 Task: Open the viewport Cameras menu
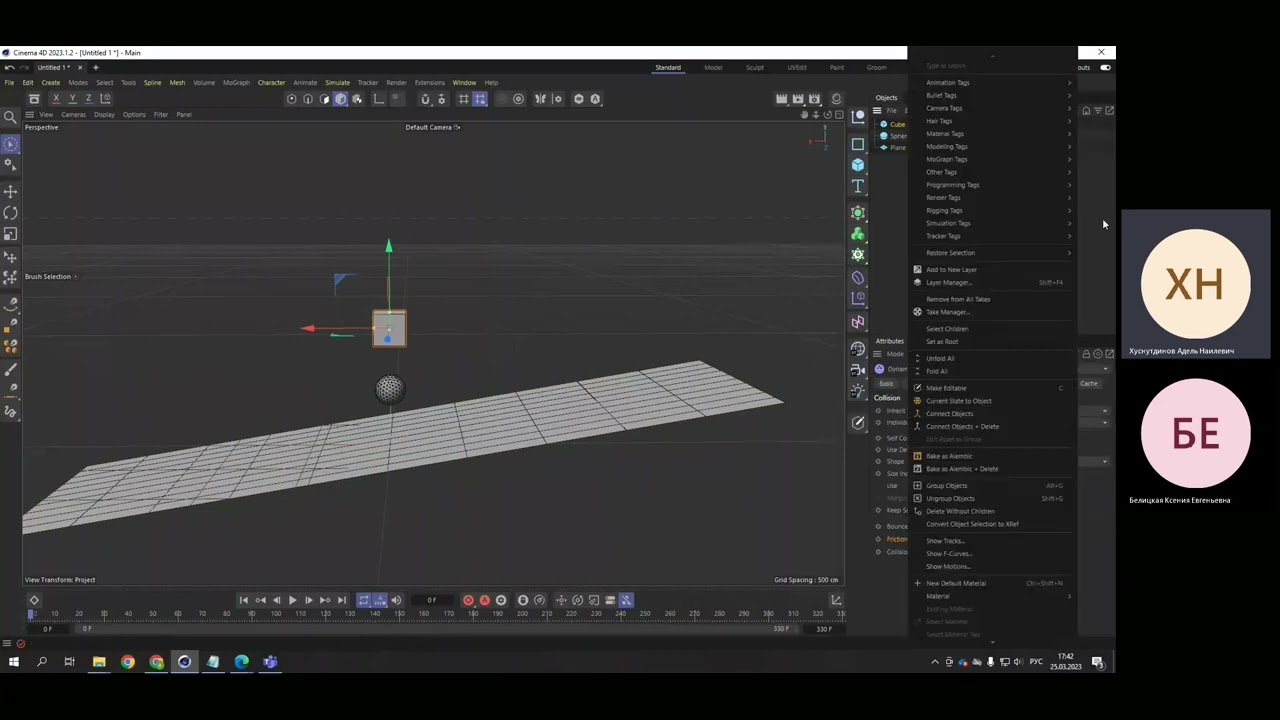(x=73, y=114)
